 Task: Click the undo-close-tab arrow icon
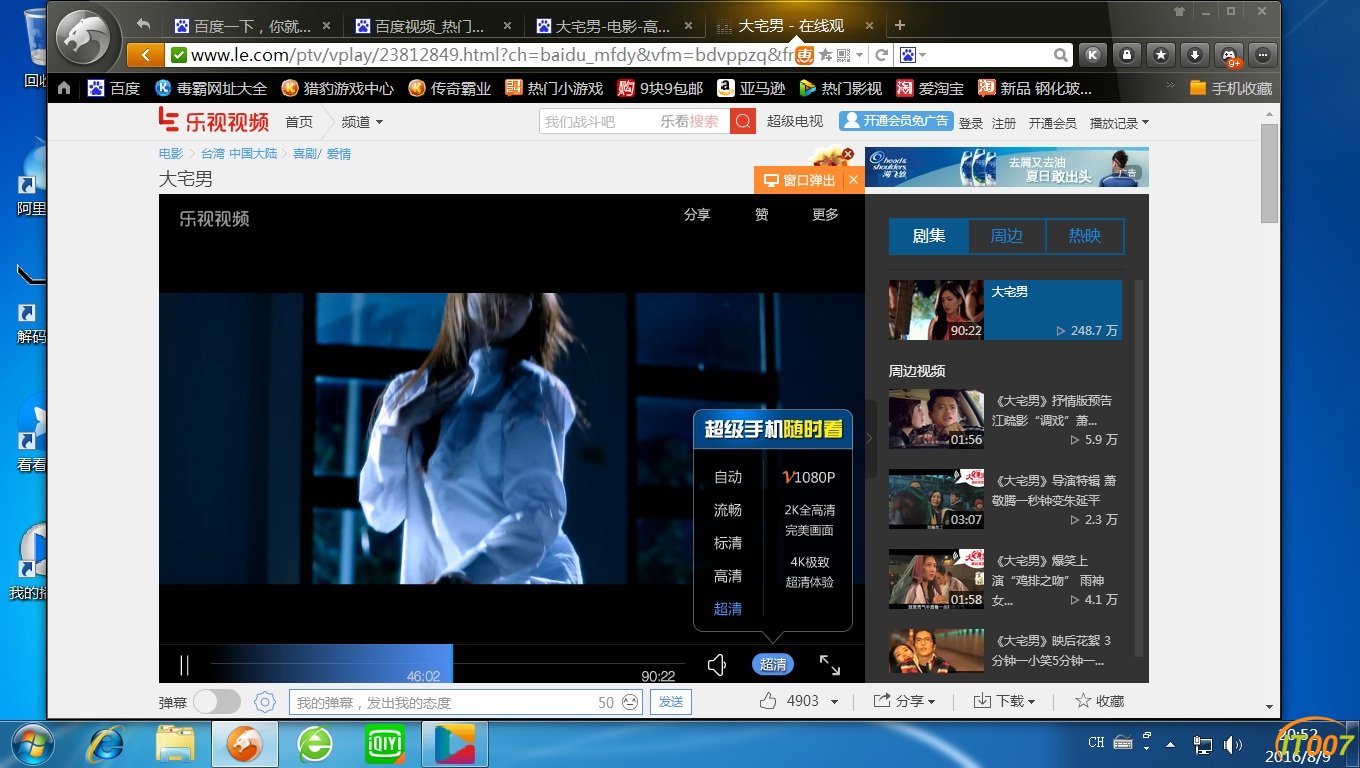(x=143, y=24)
